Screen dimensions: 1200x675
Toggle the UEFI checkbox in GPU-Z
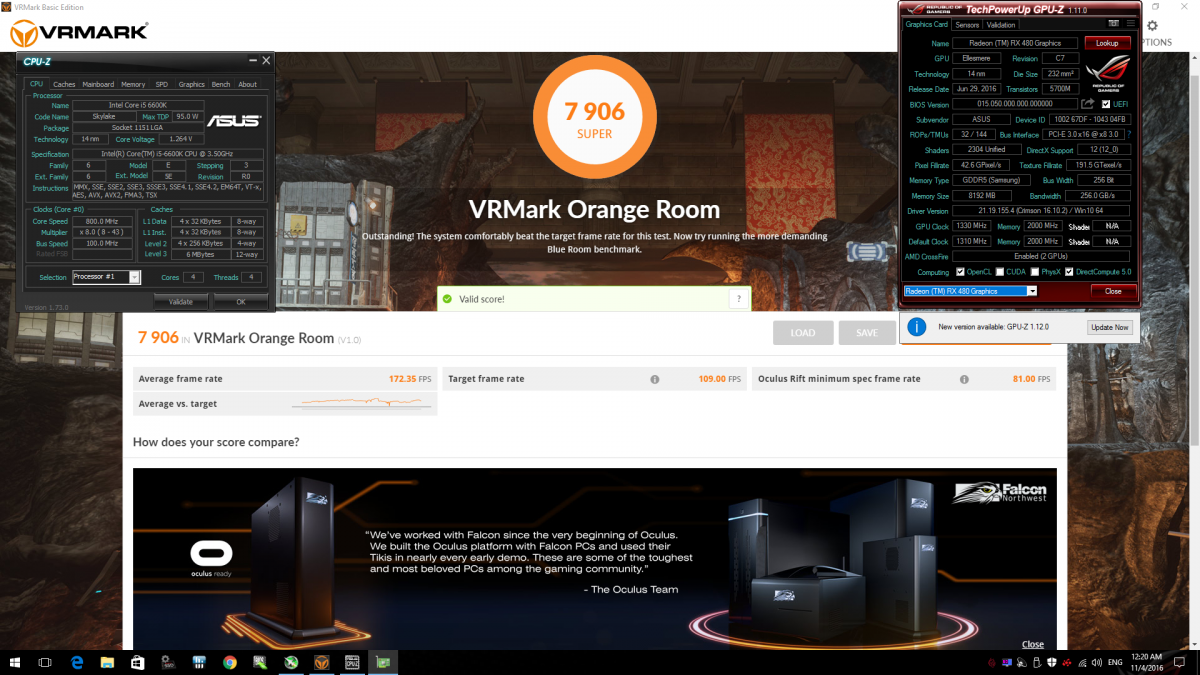tap(1105, 104)
